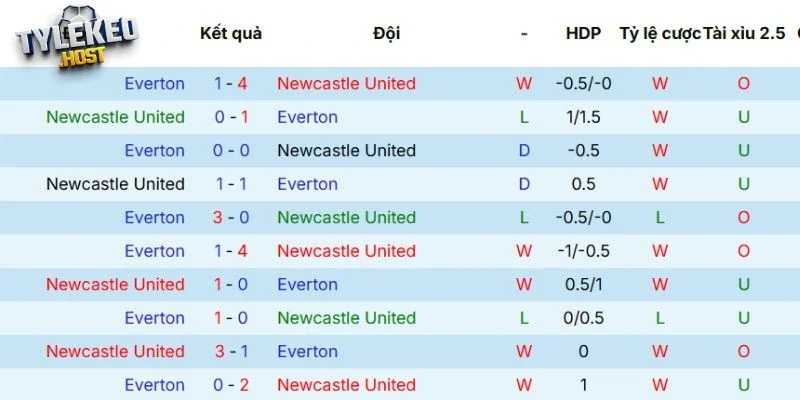Open the 3 - 1 match result
Viewport: 800px width, 400px height.
click(231, 351)
